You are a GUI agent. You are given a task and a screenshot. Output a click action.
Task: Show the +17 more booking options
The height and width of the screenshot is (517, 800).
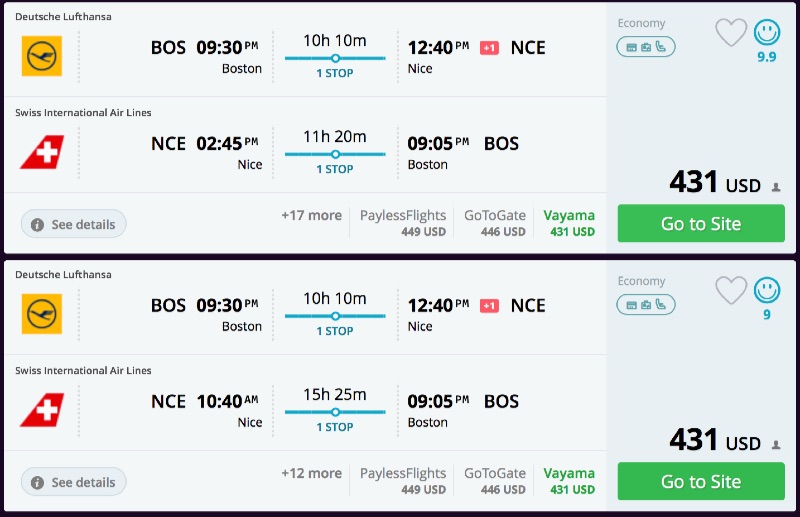[311, 215]
